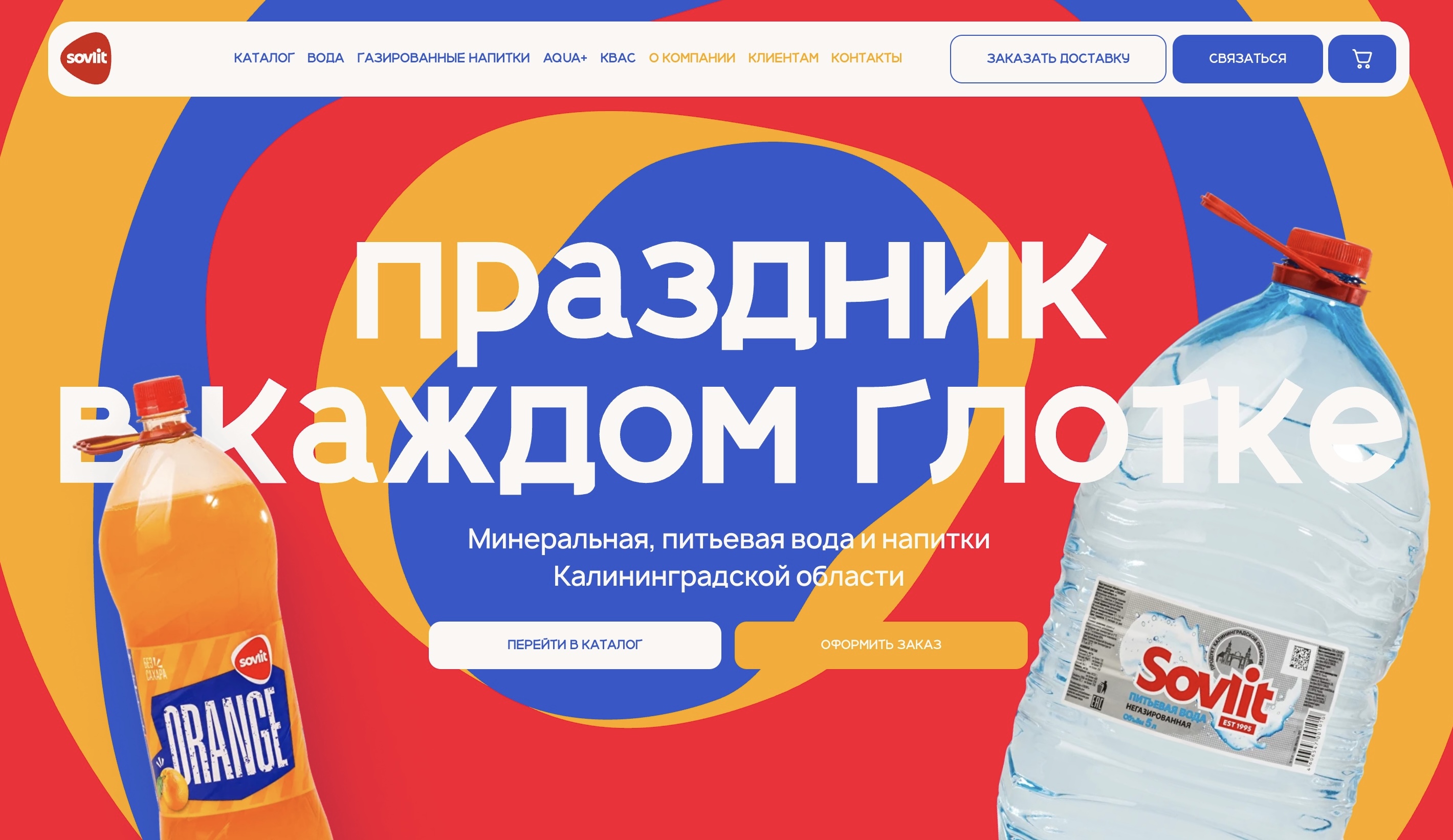Select ГАЗИРОВАННЫЕ НАПИТКИ in the navigation
Viewport: 1453px width, 840px height.
click(443, 58)
